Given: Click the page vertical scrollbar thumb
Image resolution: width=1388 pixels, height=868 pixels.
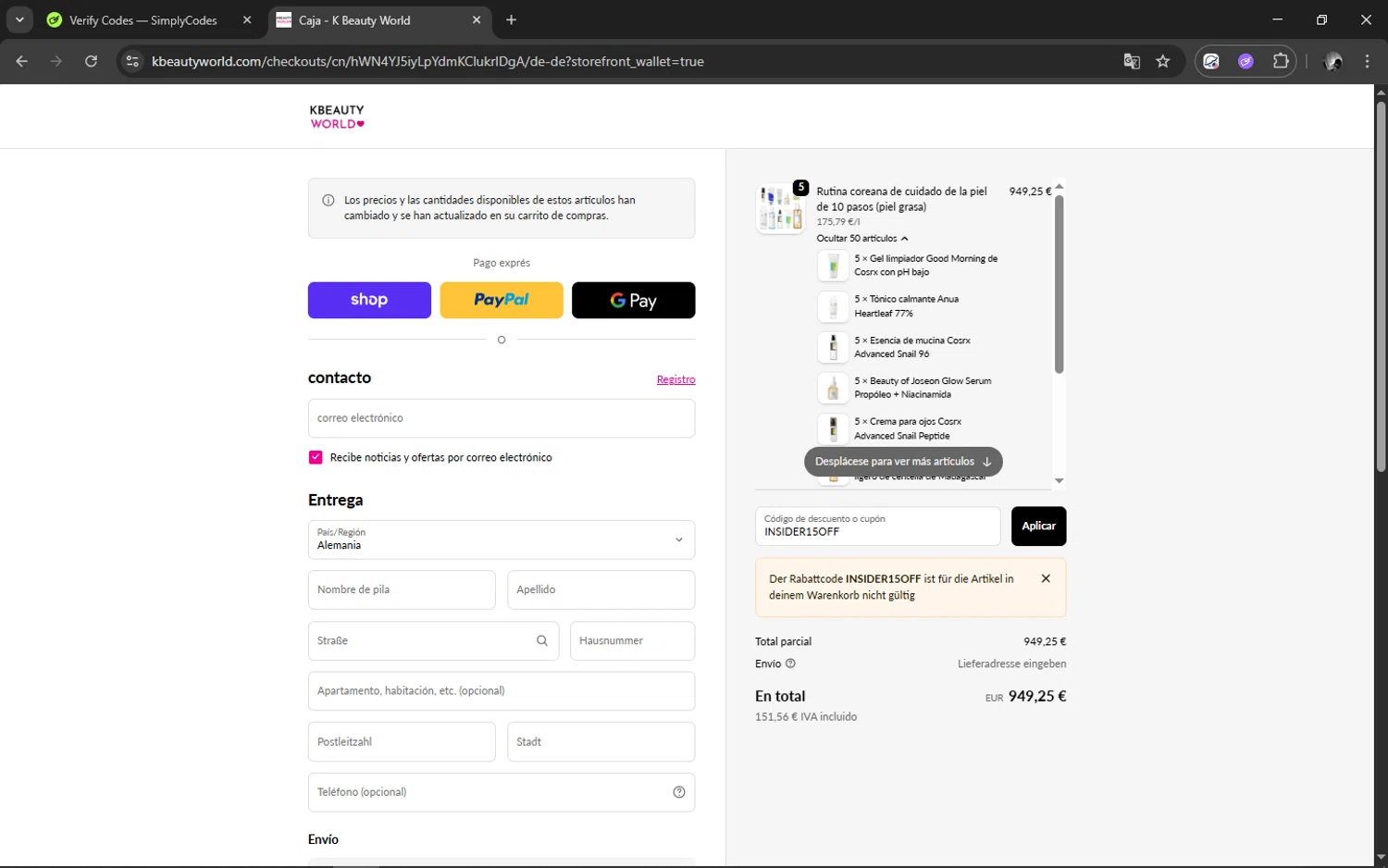Looking at the screenshot, I should click(1381, 287).
